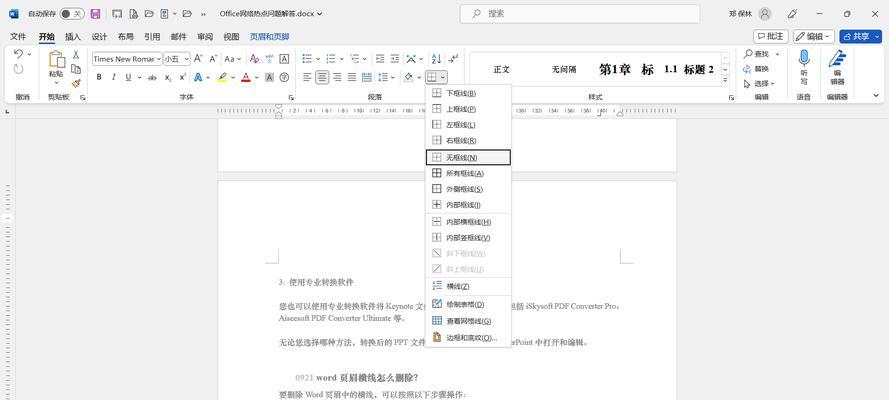This screenshot has width=889, height=400.
Task: Choose 所有框线(A) all borders
Action: (x=468, y=173)
